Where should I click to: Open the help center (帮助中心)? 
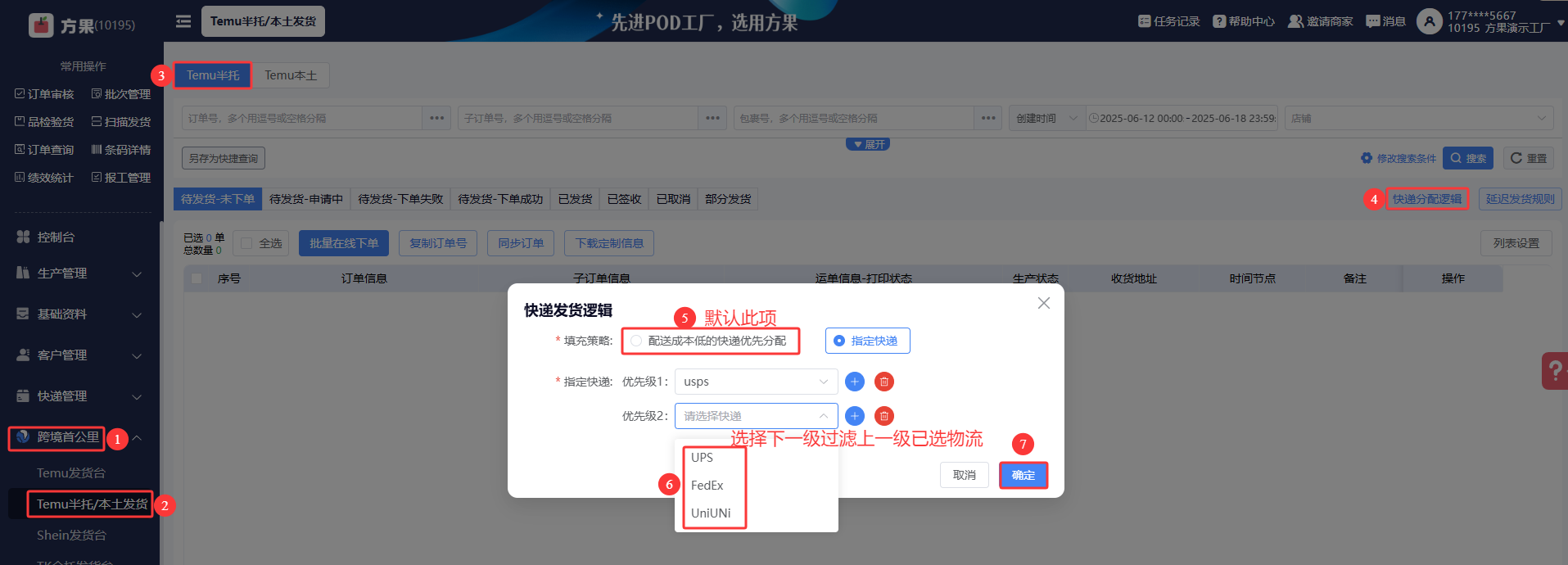click(x=1243, y=21)
